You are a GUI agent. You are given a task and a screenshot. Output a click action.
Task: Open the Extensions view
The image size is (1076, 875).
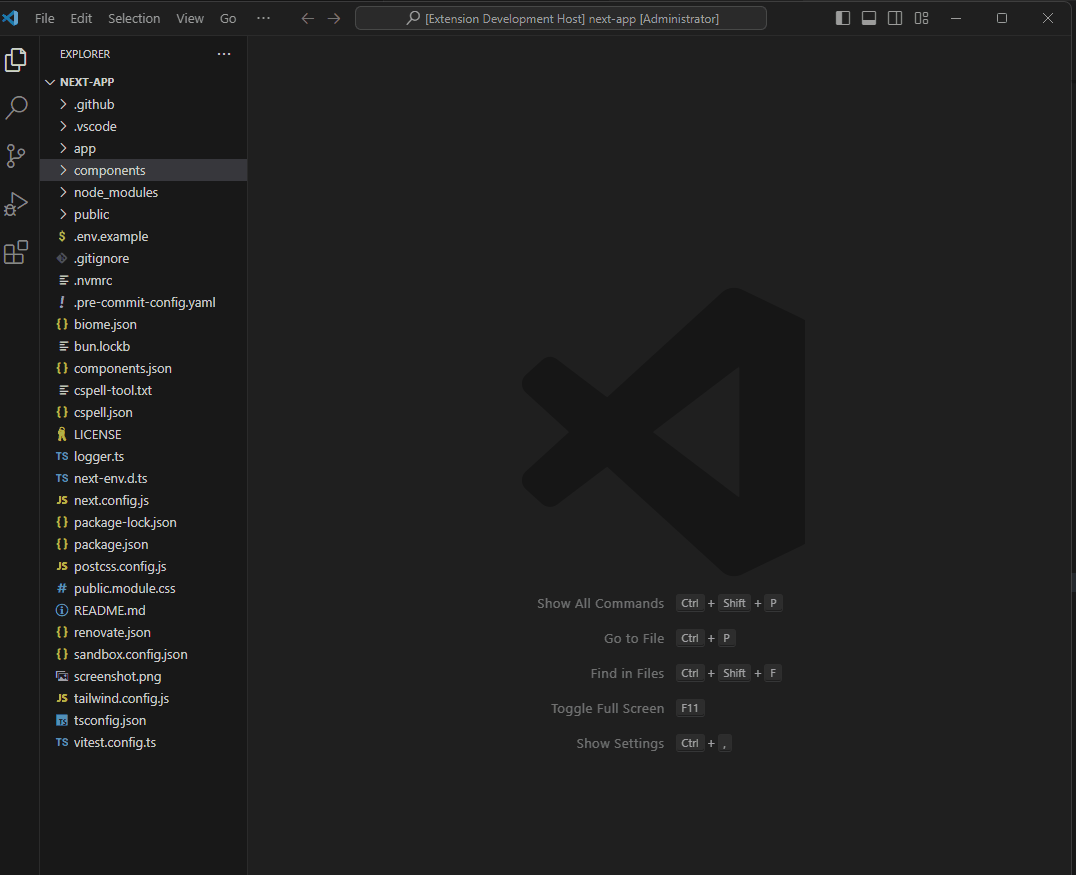16,252
